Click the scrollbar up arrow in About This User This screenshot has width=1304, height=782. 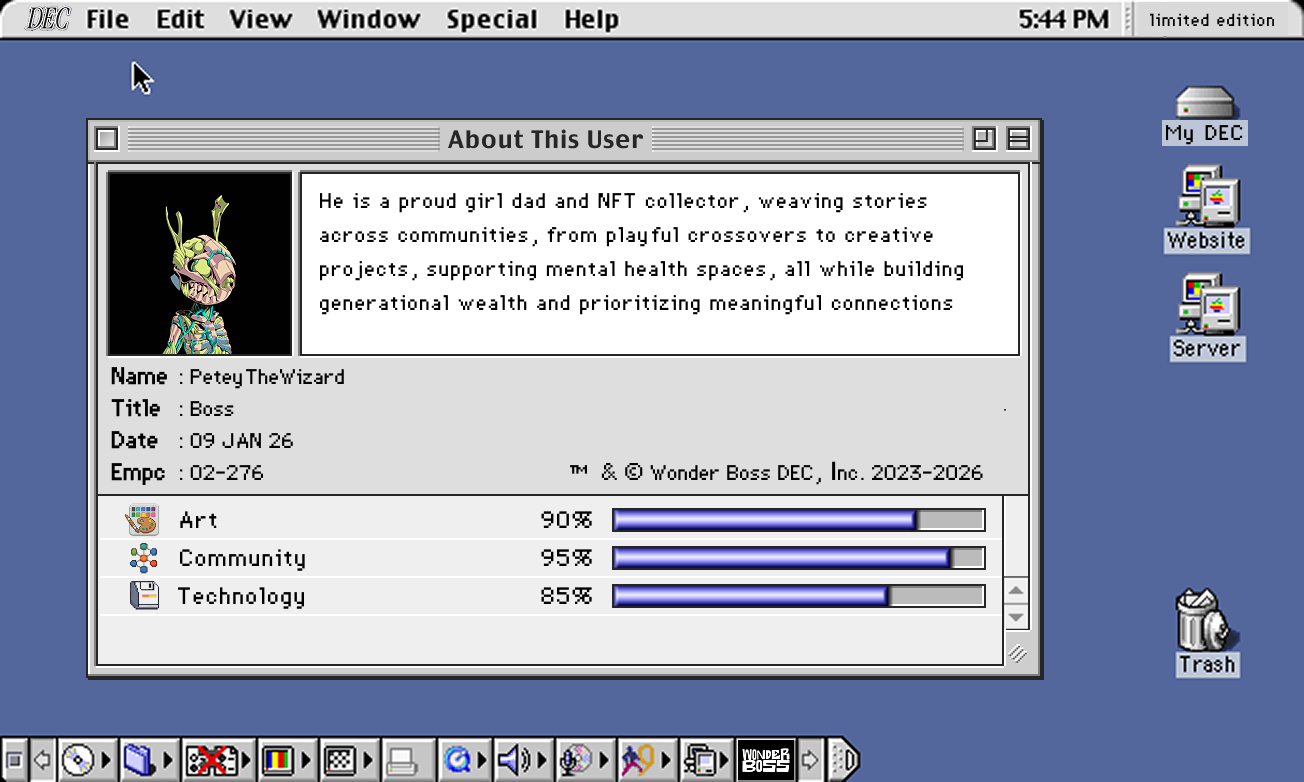[x=1016, y=590]
